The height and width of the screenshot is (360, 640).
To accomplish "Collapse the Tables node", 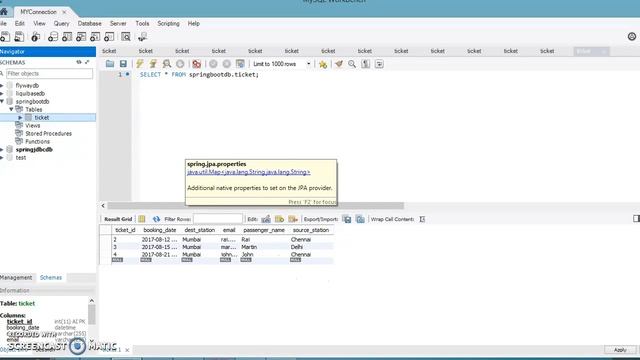I will (x=11, y=109).
